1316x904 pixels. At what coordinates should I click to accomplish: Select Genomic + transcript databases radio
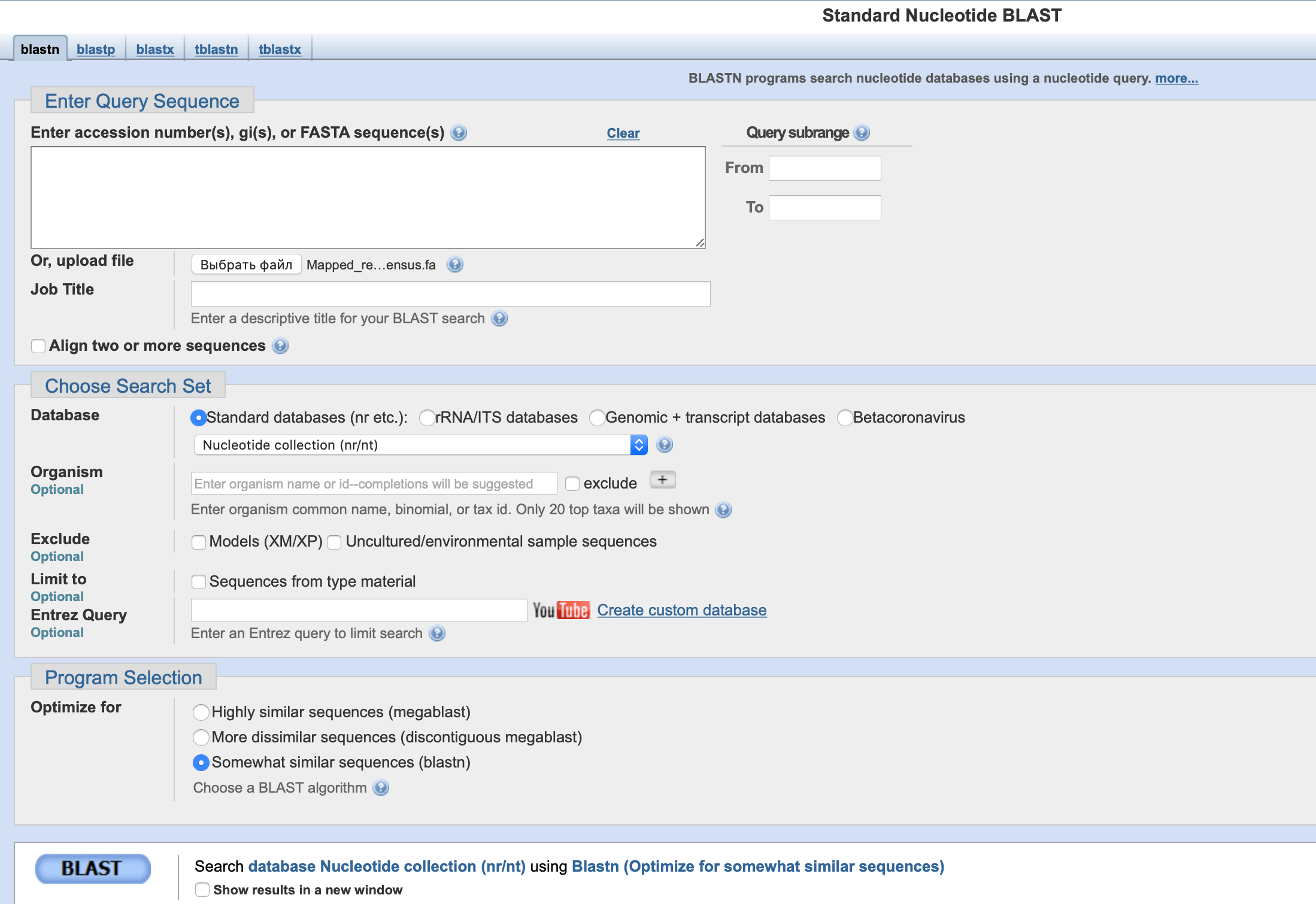click(x=598, y=418)
